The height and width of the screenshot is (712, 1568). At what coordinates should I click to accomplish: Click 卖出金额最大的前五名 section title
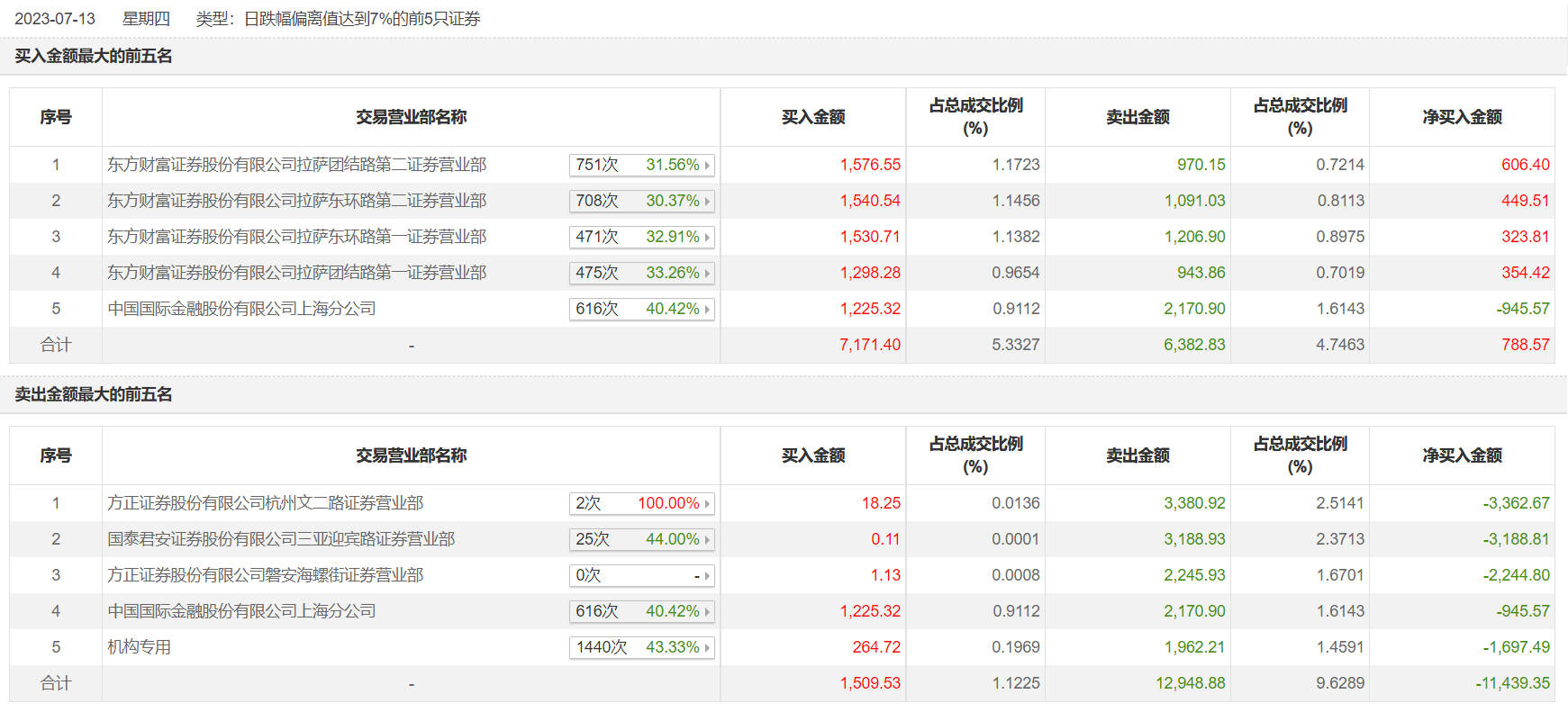[94, 394]
